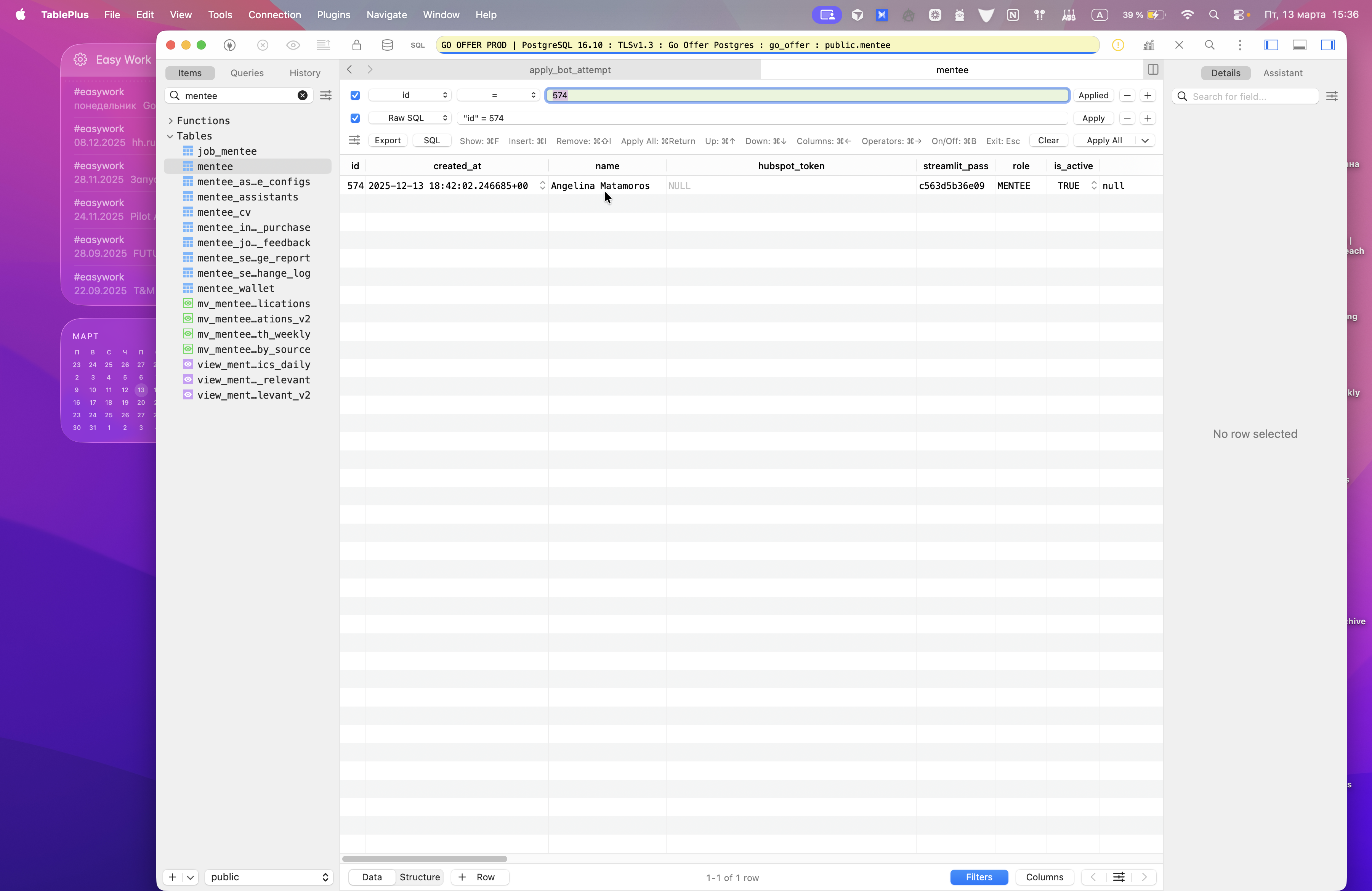The height and width of the screenshot is (891, 1372).
Task: Switch to the apply_bot_attempt tab
Action: click(x=569, y=70)
